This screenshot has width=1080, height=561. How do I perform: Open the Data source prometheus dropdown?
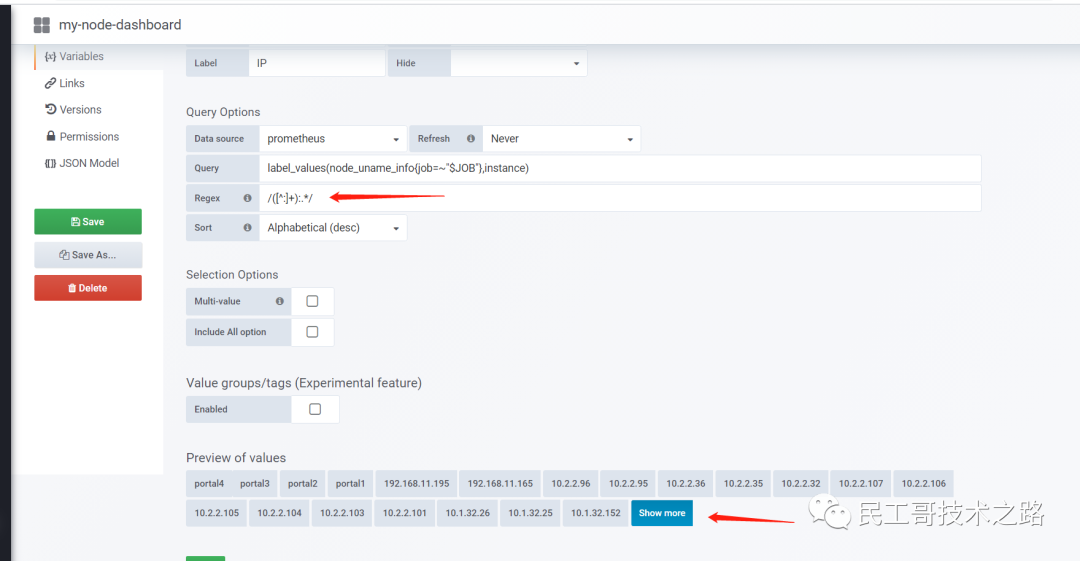pos(333,139)
